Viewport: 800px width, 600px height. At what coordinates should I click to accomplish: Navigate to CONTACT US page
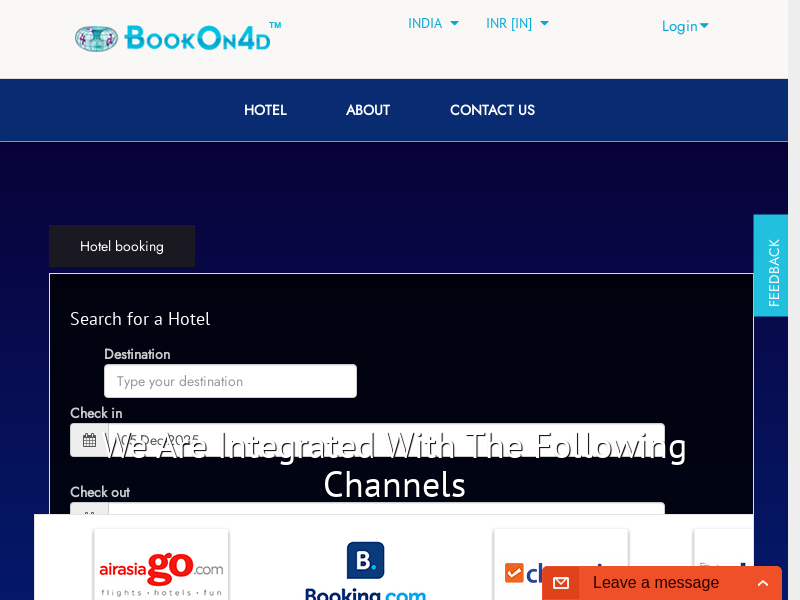click(x=492, y=110)
